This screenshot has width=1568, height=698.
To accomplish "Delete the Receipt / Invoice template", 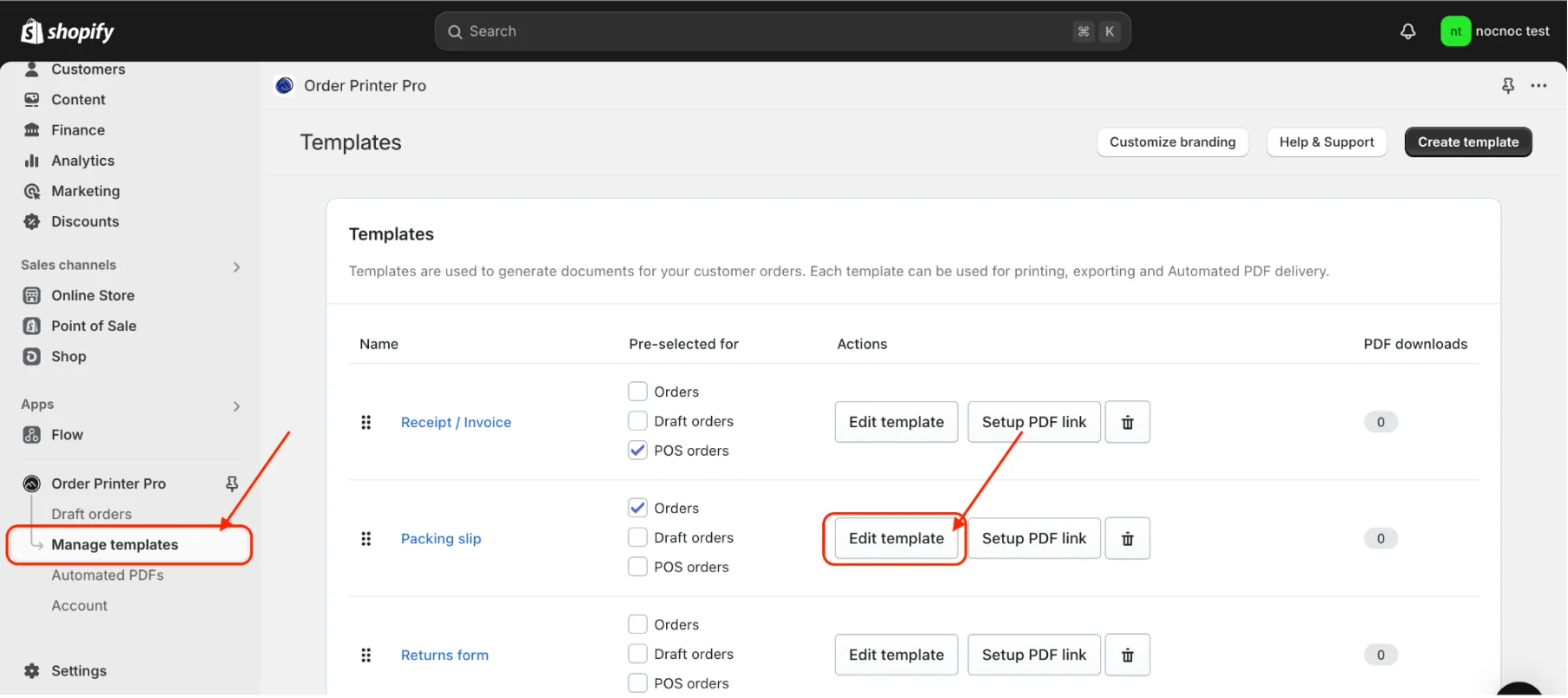I will 1127,422.
